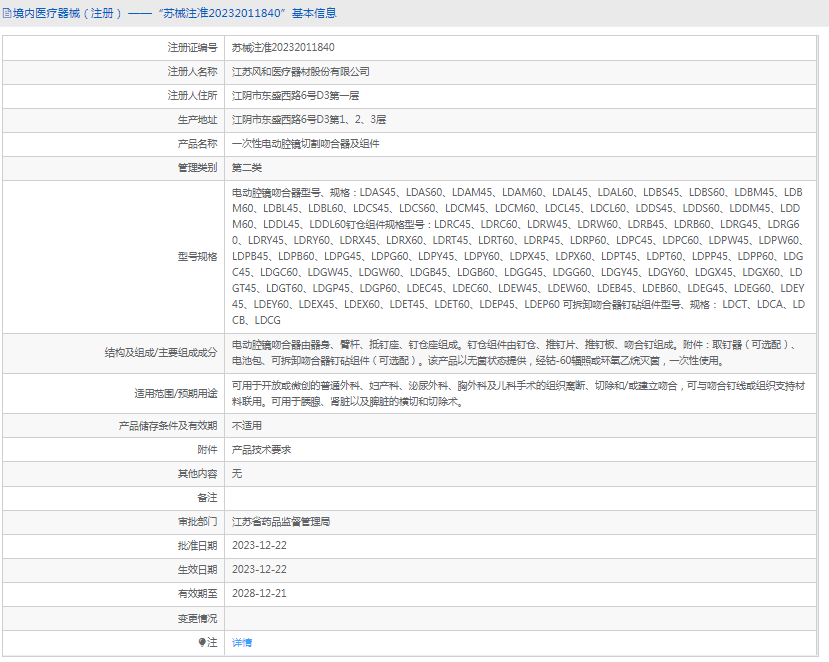The image size is (829, 662).
Task: Click the 产品技术要求 attachment value
Action: coord(262,449)
